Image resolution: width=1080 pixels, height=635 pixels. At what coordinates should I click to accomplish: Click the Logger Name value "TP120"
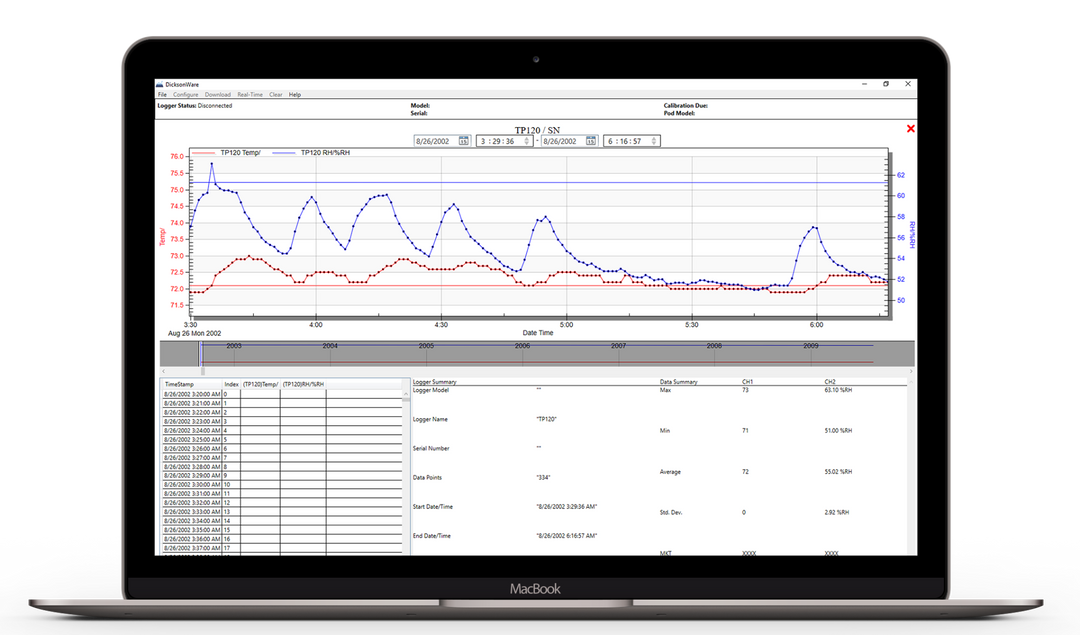pos(546,419)
